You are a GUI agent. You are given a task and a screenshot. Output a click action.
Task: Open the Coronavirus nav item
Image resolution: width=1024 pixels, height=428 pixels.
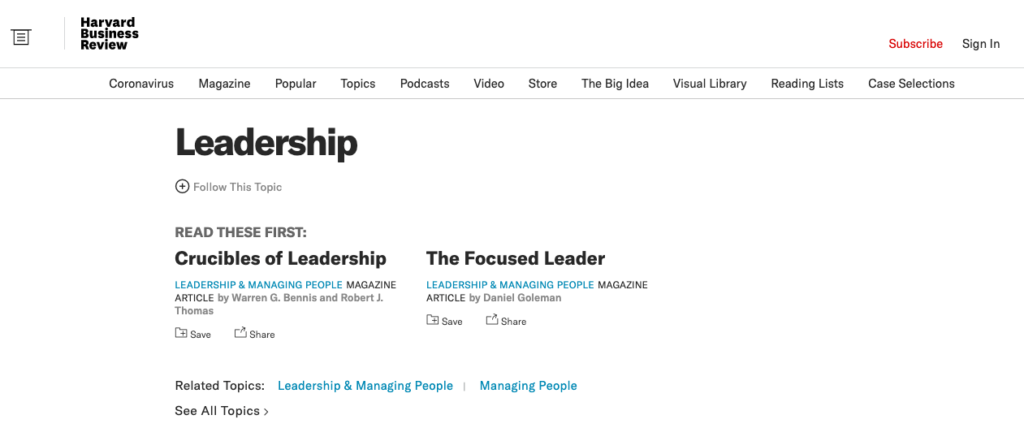(141, 84)
